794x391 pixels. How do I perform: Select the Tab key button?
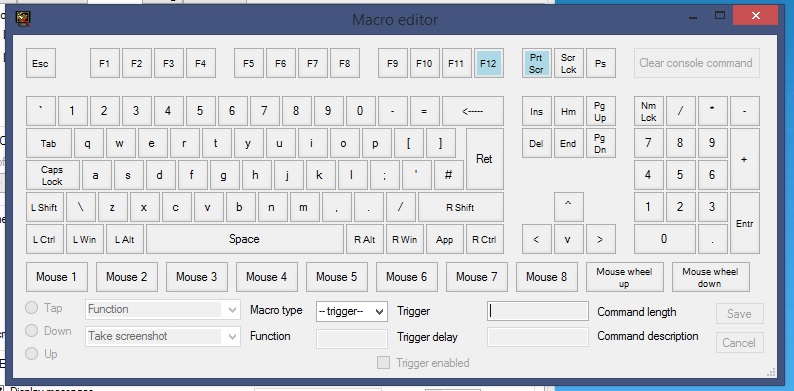pos(49,143)
